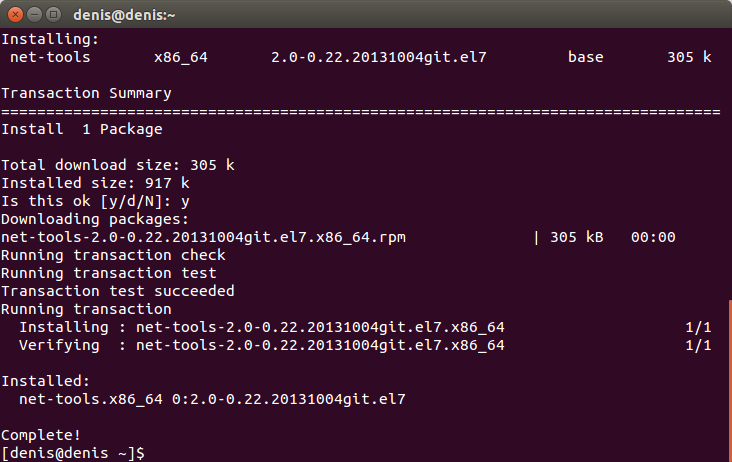Click the base repository label

click(x=585, y=57)
